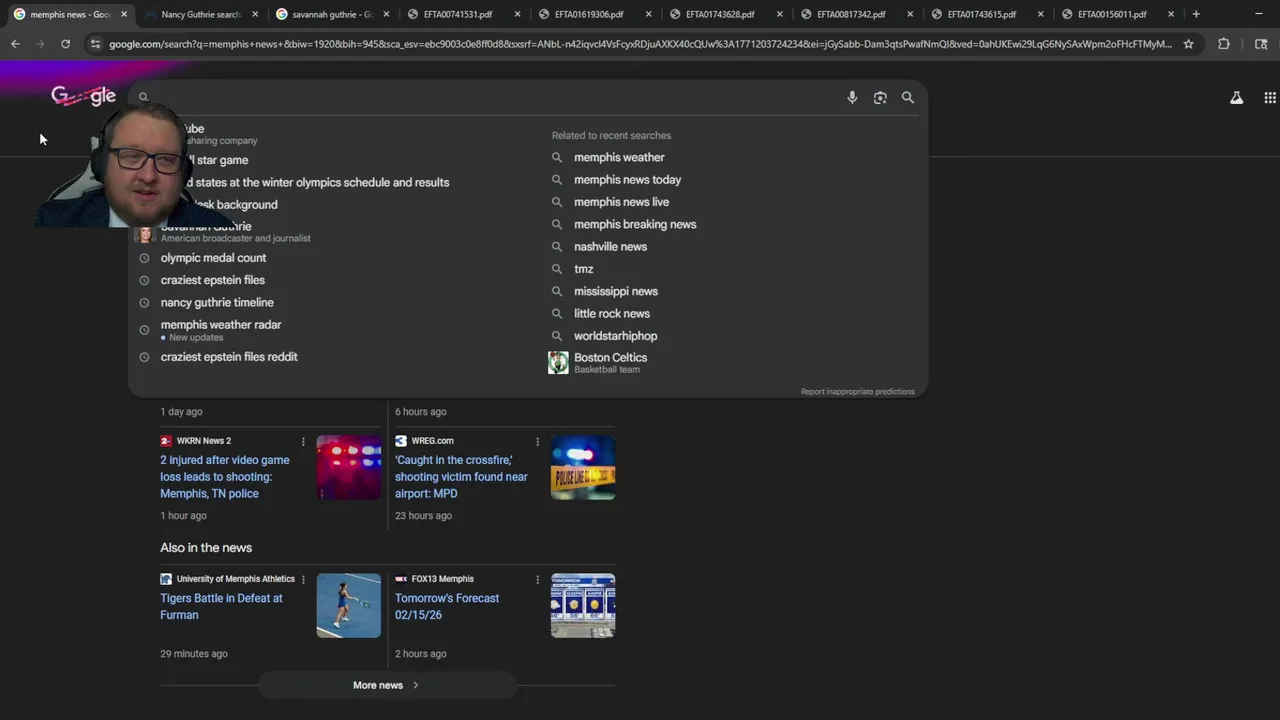Open Search Labs flask icon
The width and height of the screenshot is (1280, 720).
[1237, 97]
